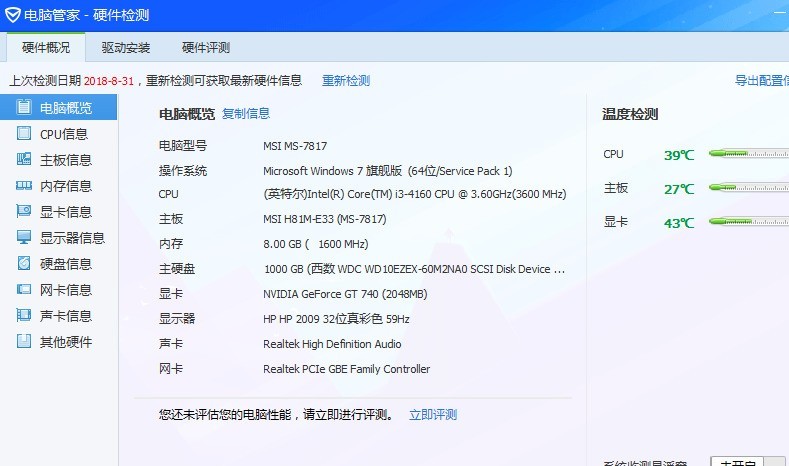Switch to the 驱动安装 tab
The height and width of the screenshot is (466, 789).
(x=126, y=47)
